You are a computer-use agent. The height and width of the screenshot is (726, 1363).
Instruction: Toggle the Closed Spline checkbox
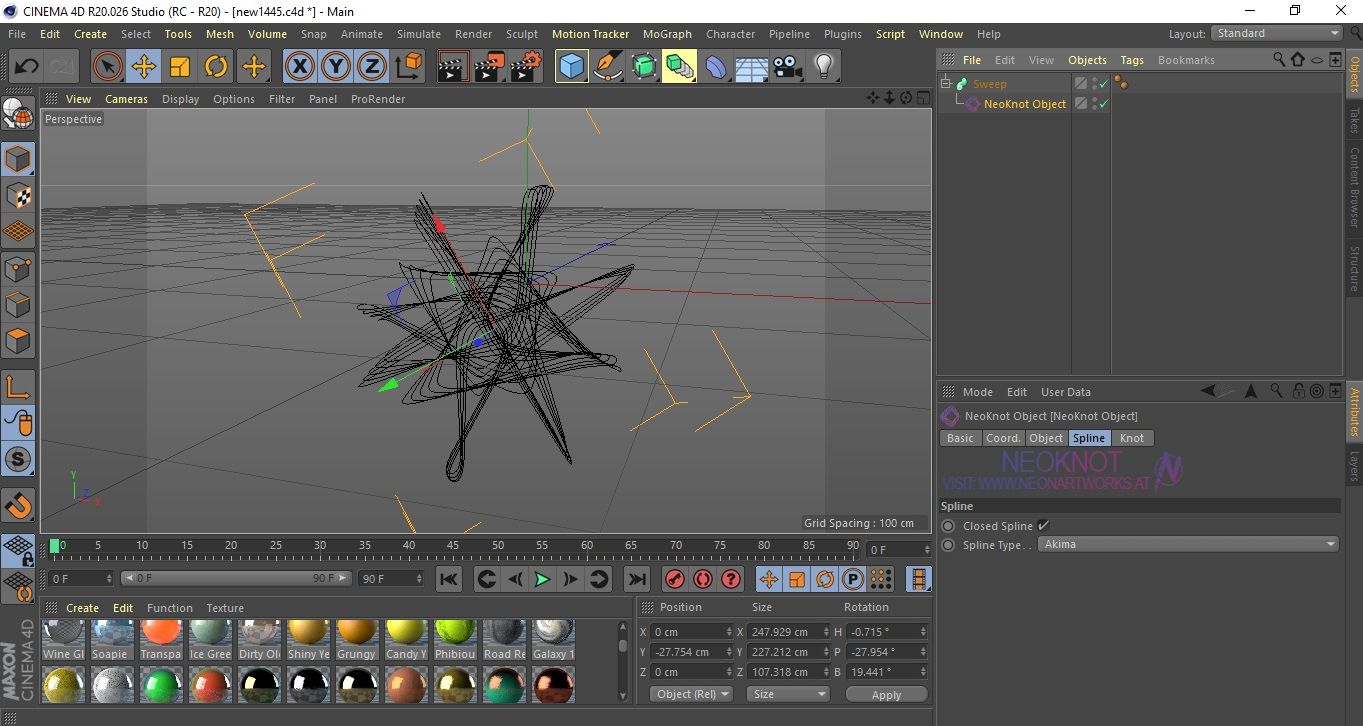click(1043, 526)
